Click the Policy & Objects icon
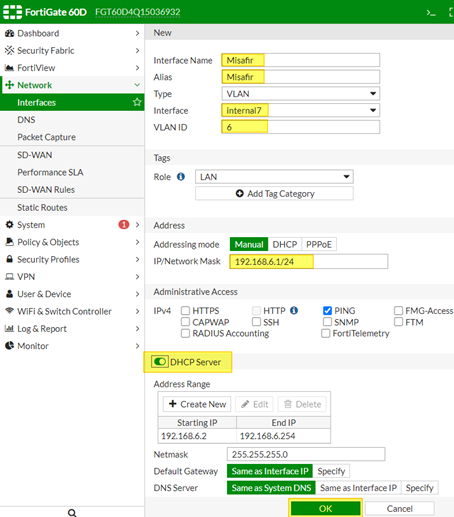The width and height of the screenshot is (454, 517). (9, 242)
